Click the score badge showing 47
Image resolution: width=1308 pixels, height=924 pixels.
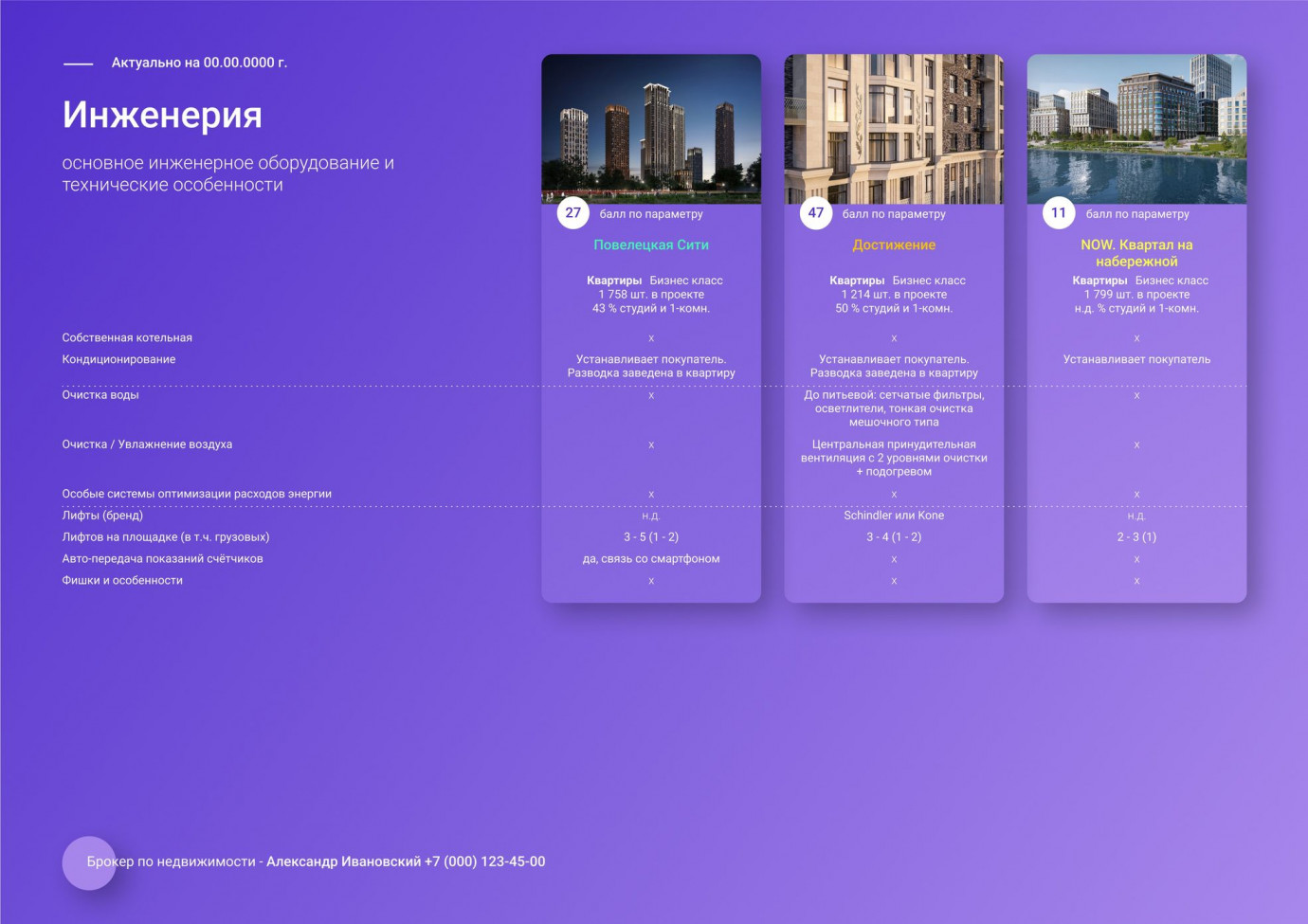(x=816, y=213)
